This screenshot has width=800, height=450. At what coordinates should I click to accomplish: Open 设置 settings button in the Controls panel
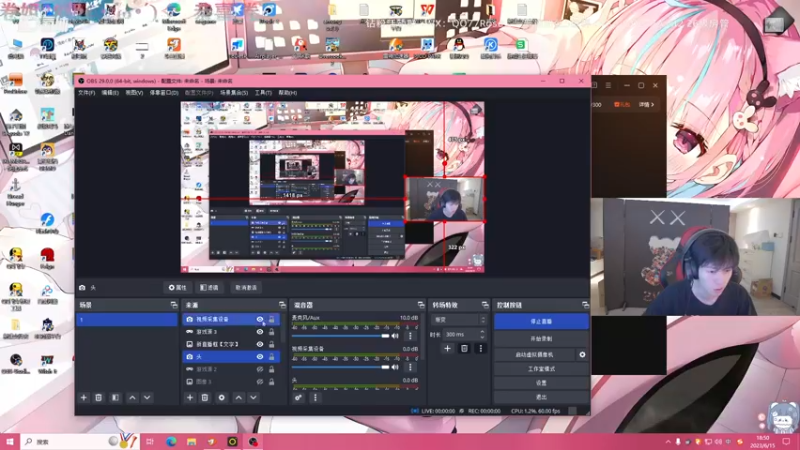click(541, 383)
